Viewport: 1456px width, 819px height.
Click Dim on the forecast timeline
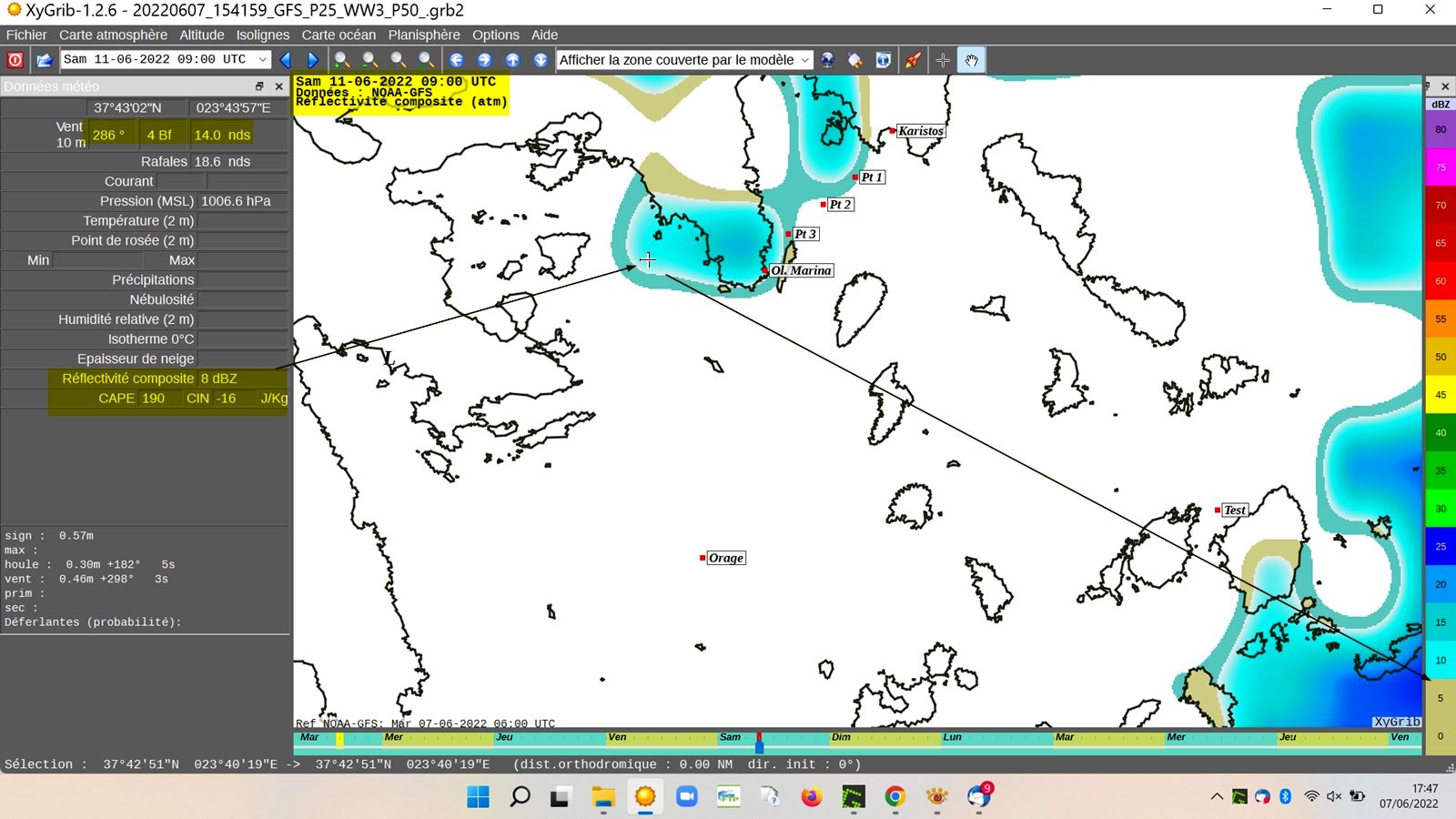(x=841, y=737)
